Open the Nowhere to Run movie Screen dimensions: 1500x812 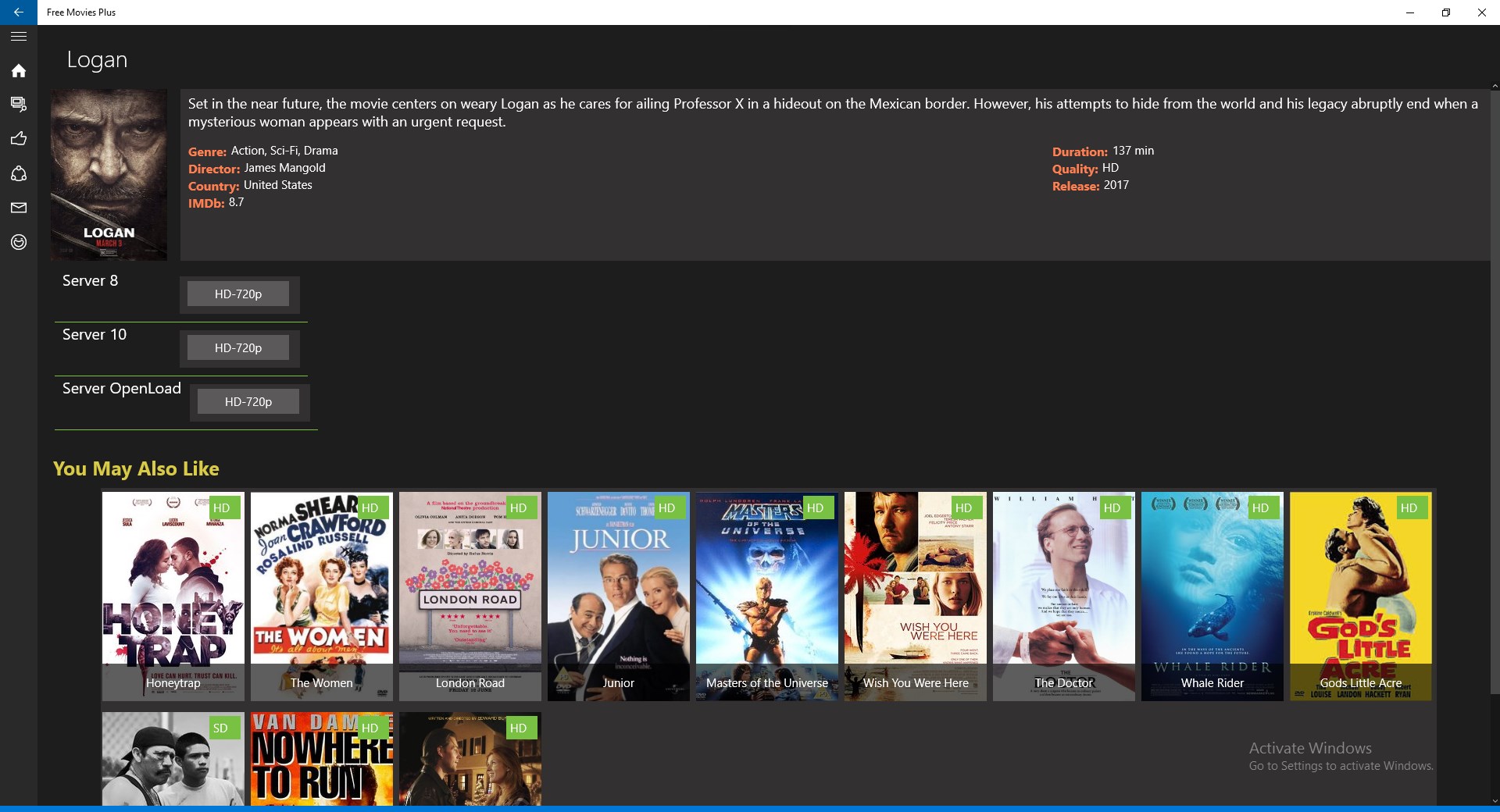pos(322,759)
